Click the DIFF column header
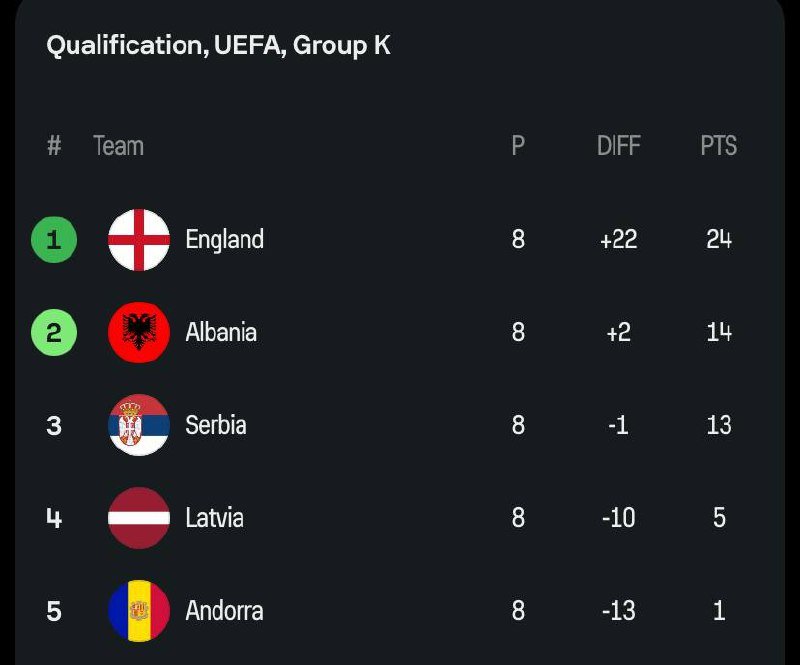800x665 pixels. pos(618,146)
